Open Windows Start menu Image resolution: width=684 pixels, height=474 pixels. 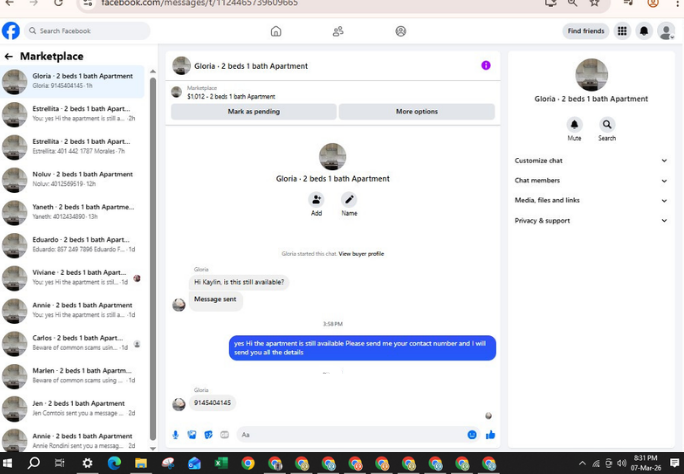7,463
